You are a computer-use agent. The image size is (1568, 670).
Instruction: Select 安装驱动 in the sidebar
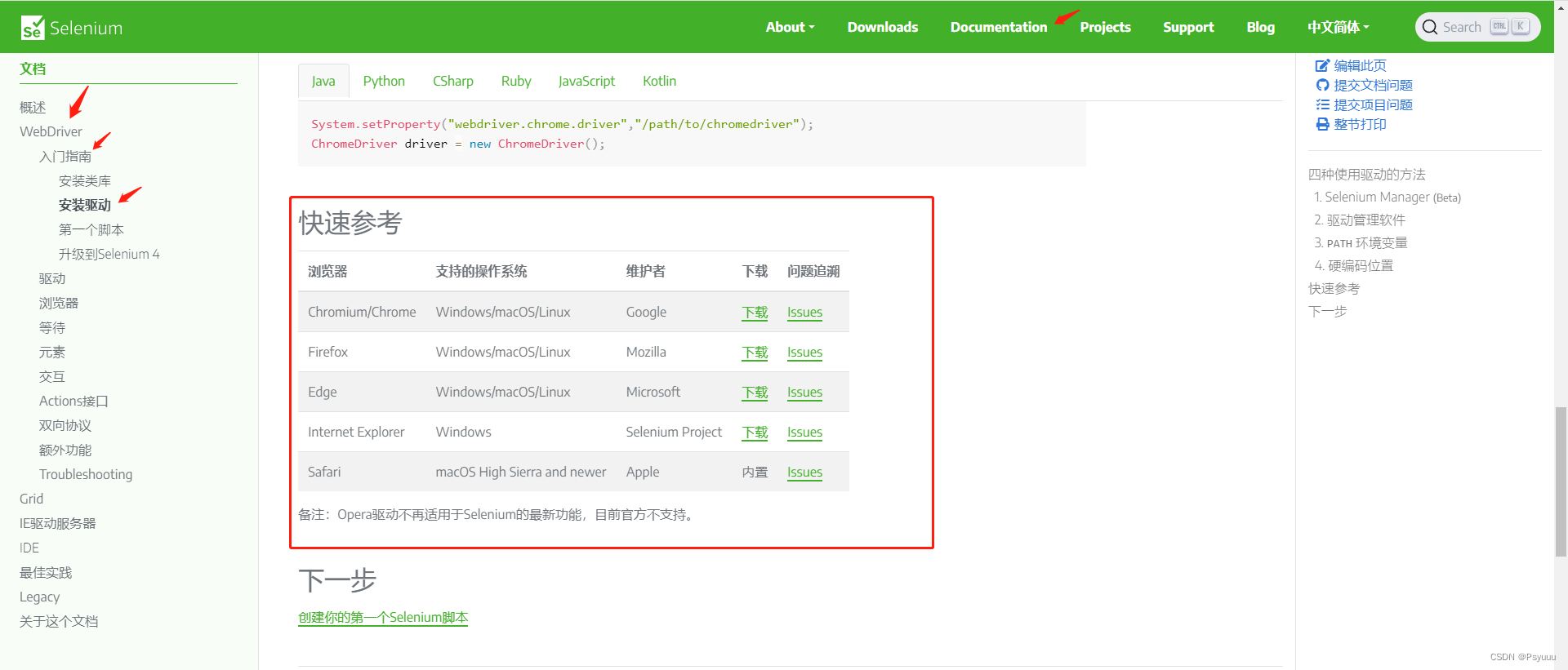(x=85, y=205)
